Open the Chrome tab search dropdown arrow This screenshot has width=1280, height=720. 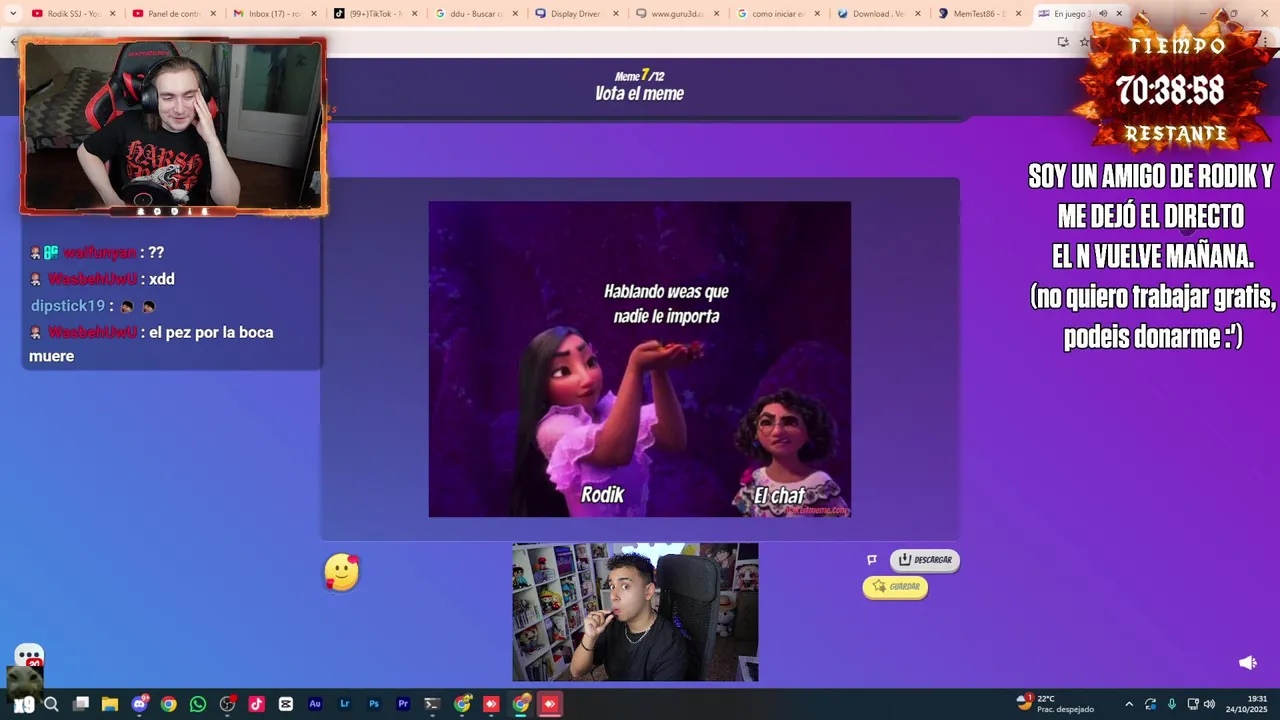(12, 14)
